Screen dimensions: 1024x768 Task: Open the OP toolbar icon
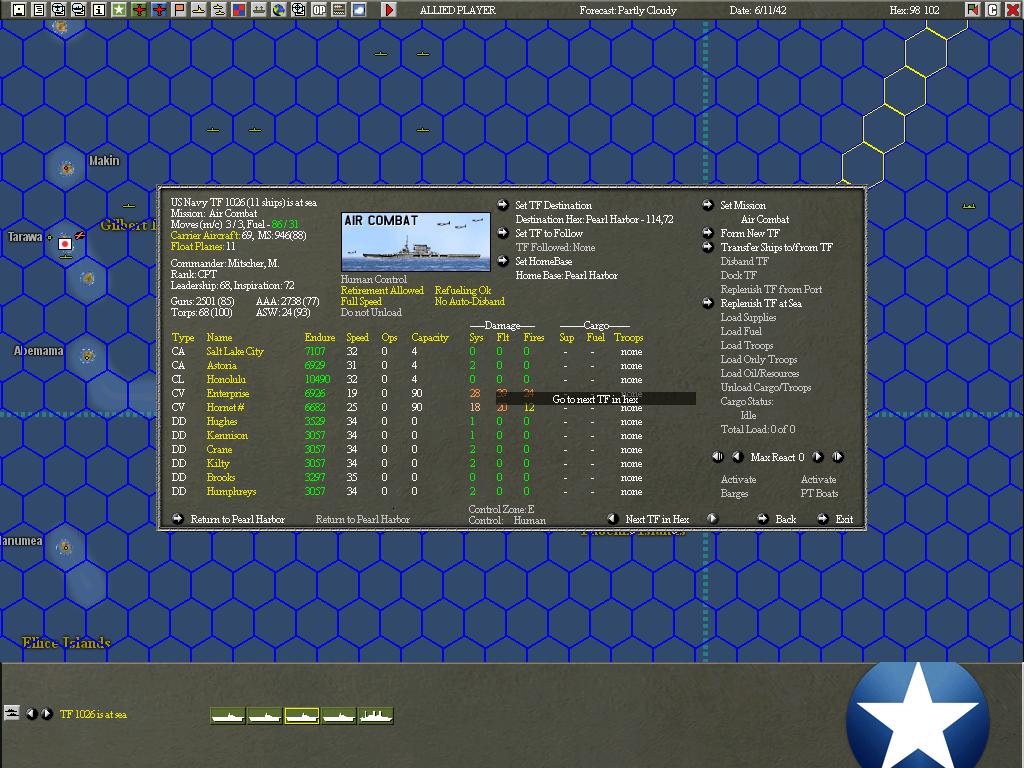[x=319, y=10]
